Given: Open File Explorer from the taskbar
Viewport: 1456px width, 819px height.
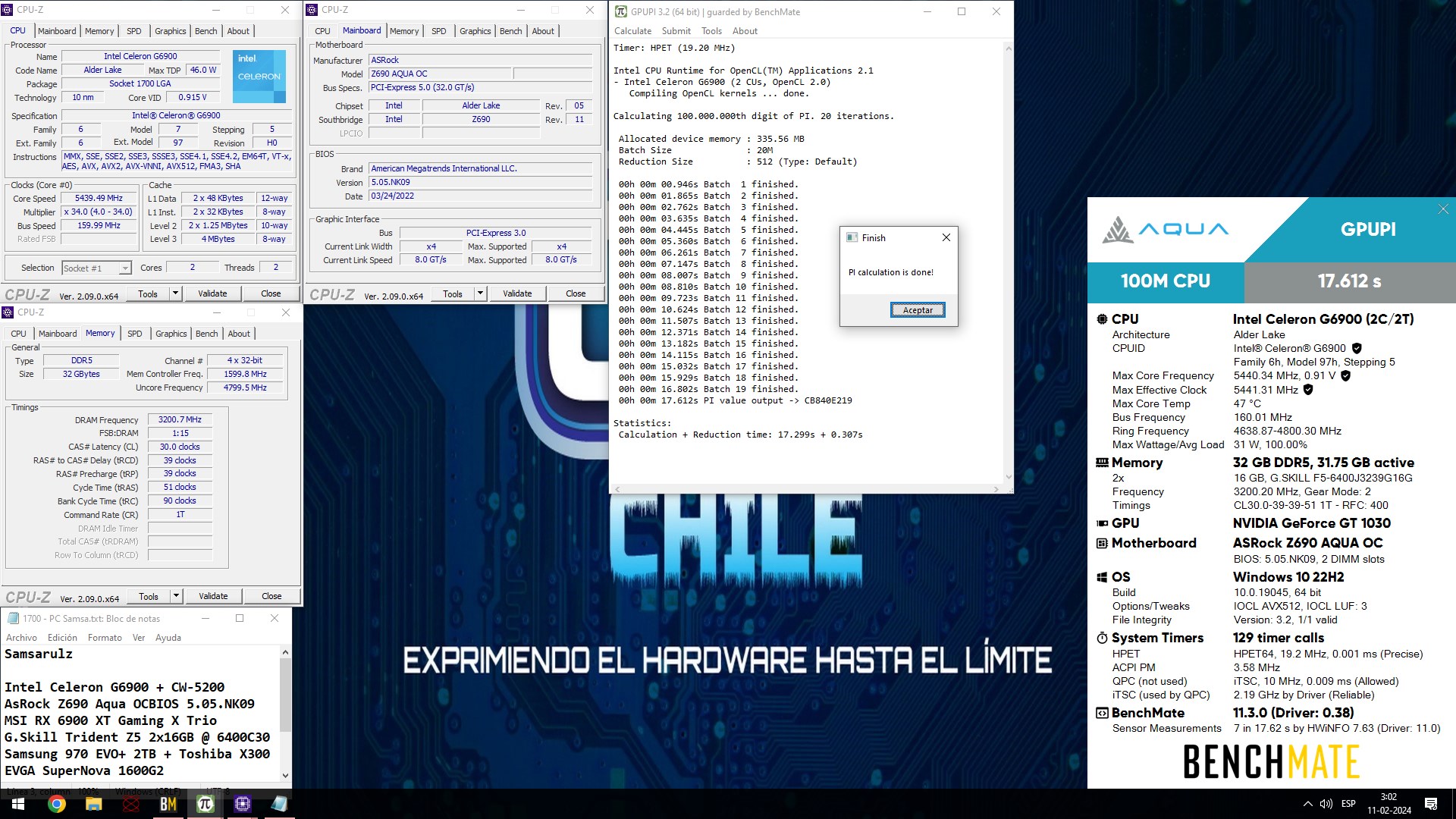Looking at the screenshot, I should click(93, 804).
